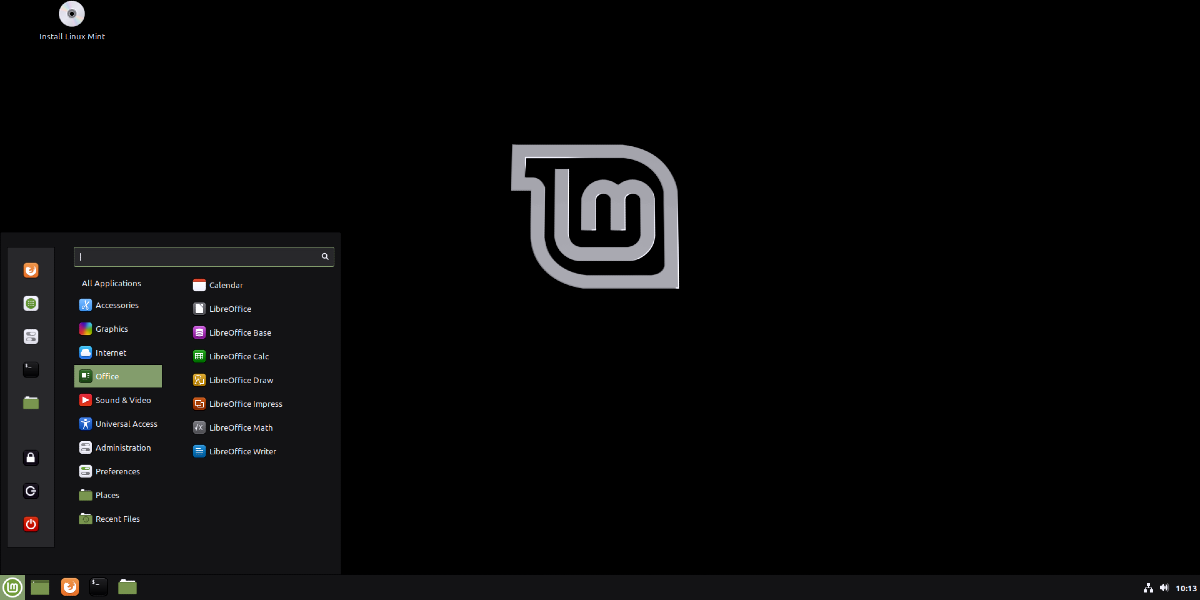Open Recent Files in the menu
Screen dimensions: 1200x600
click(x=118, y=519)
